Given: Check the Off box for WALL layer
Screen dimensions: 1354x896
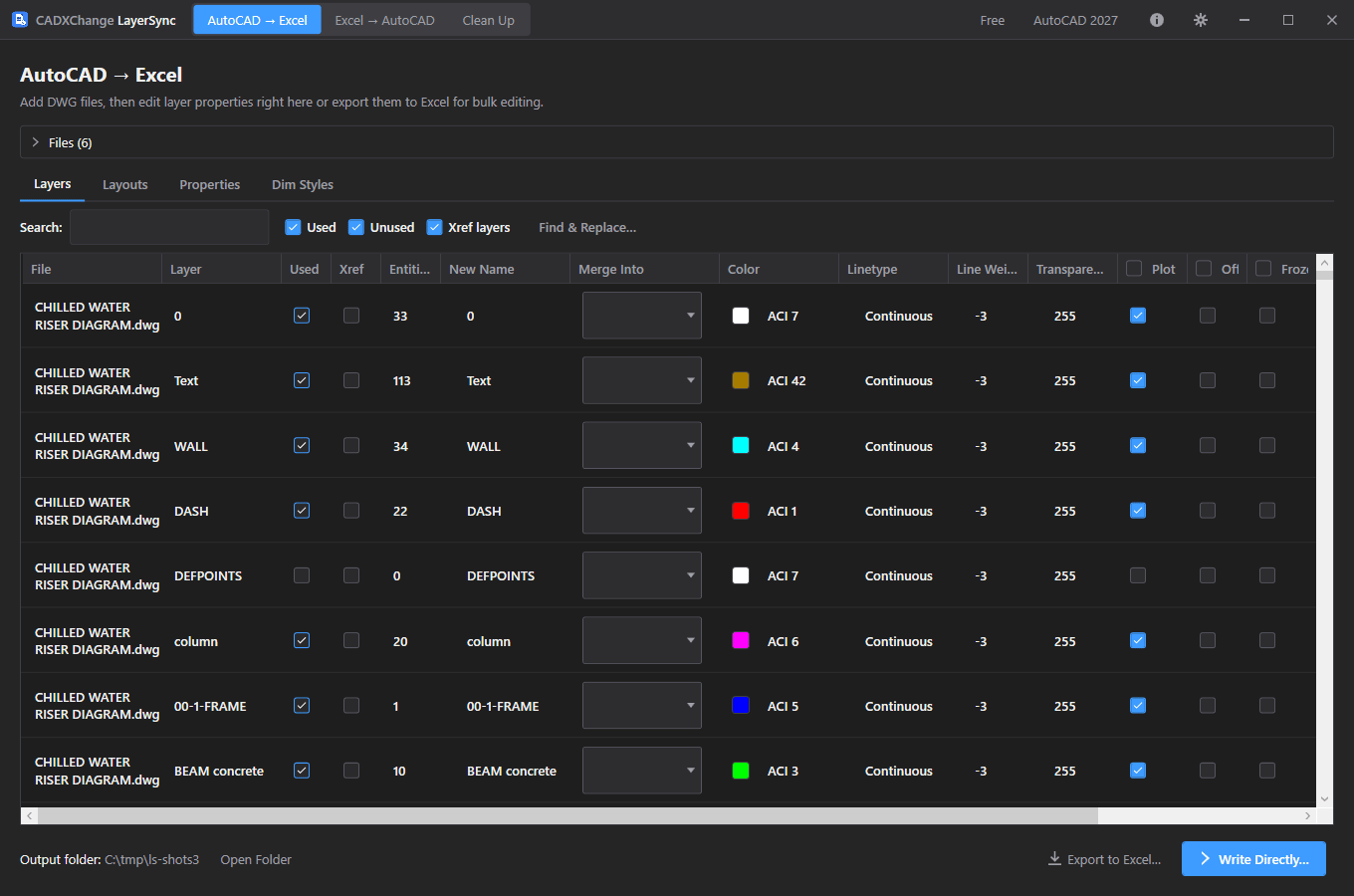Looking at the screenshot, I should pos(1208,445).
